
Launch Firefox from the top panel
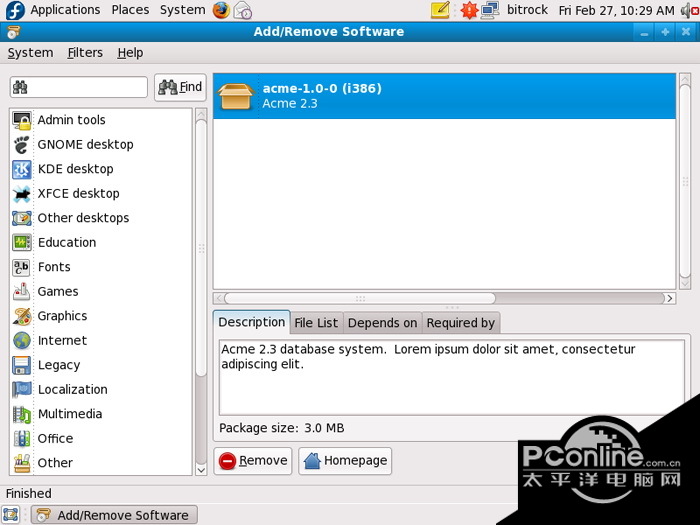pos(221,10)
